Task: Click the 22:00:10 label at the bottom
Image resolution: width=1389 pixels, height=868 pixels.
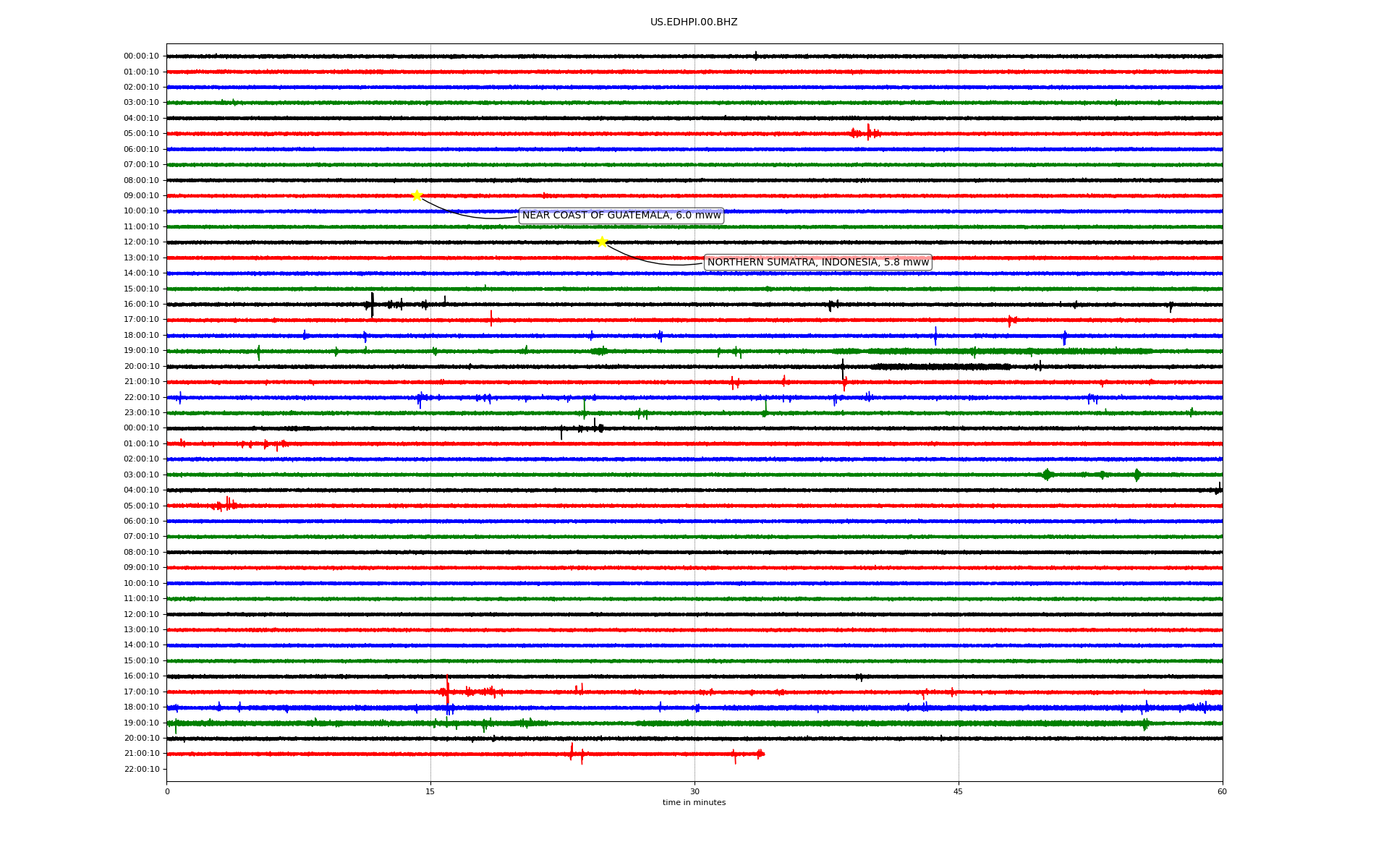Action: [141, 769]
